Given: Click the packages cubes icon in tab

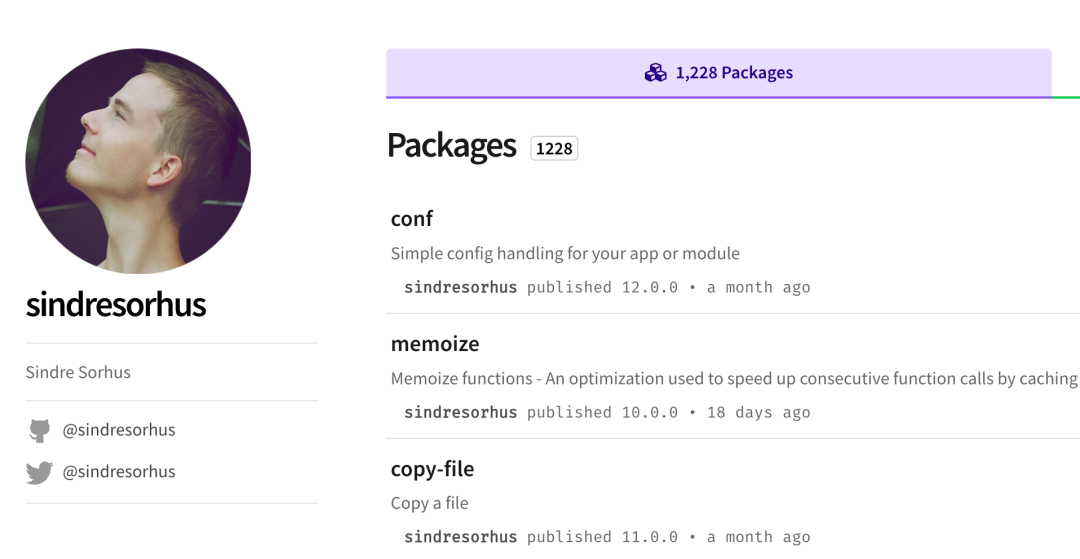Looking at the screenshot, I should pyautogui.click(x=655, y=73).
